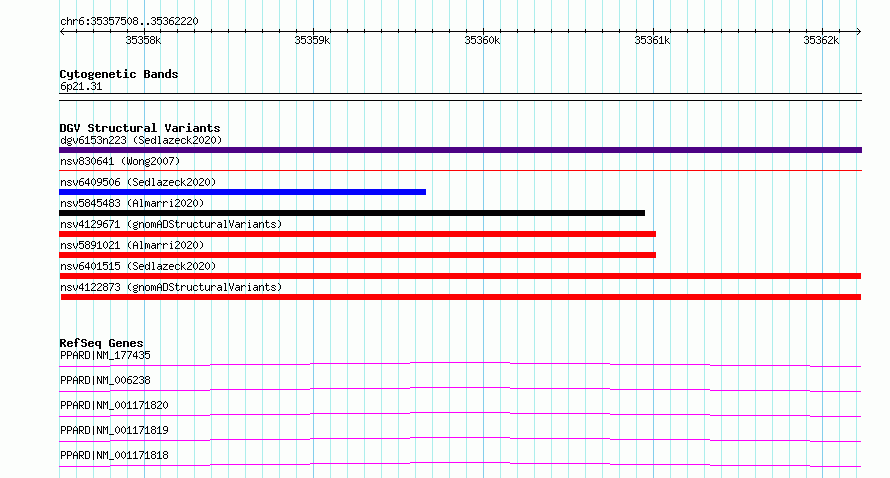
Task: Open variant nsv830641 (Wong2007) label
Action: pyautogui.click(x=120, y=161)
